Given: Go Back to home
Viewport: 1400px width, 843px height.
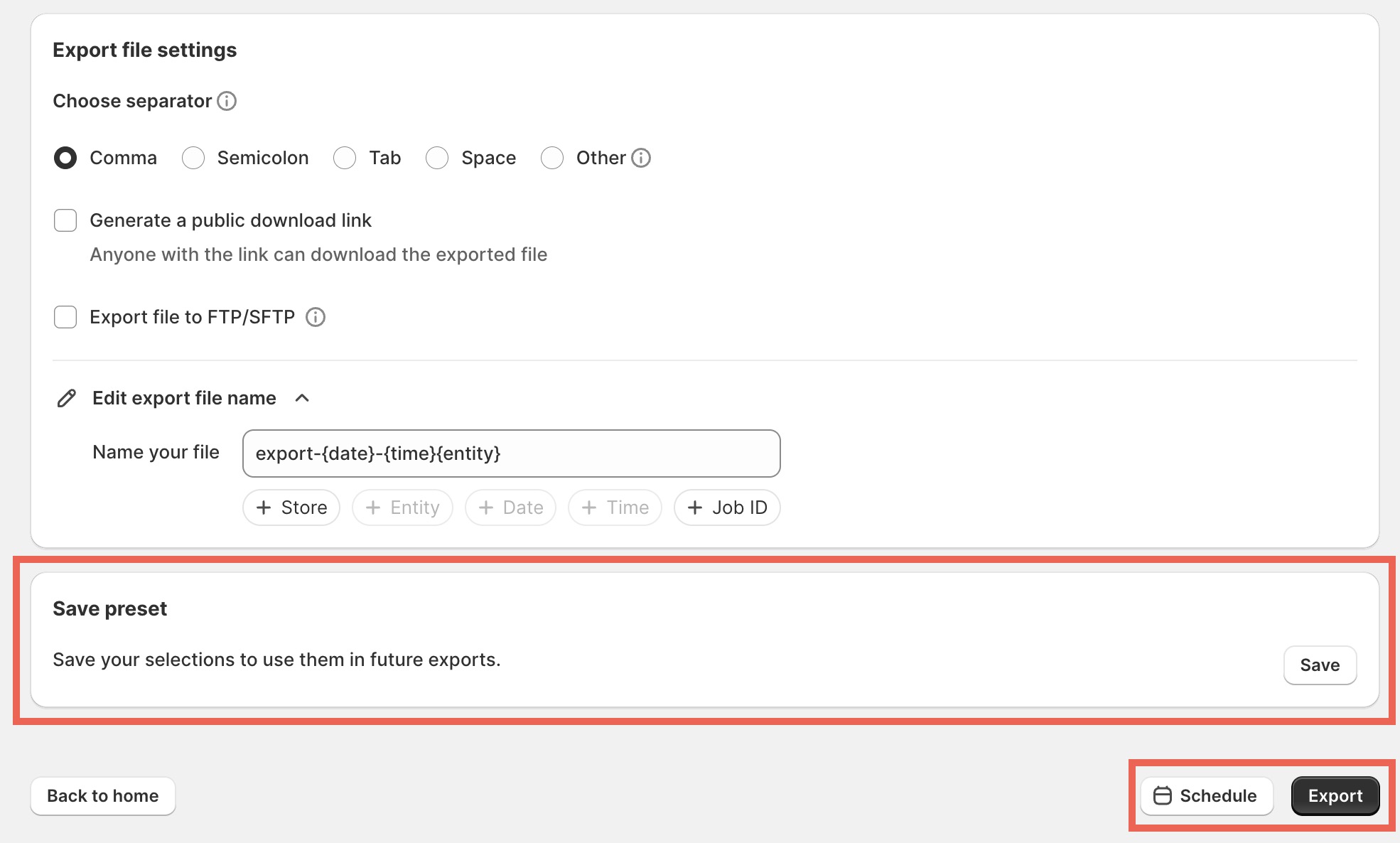Looking at the screenshot, I should click(x=103, y=796).
